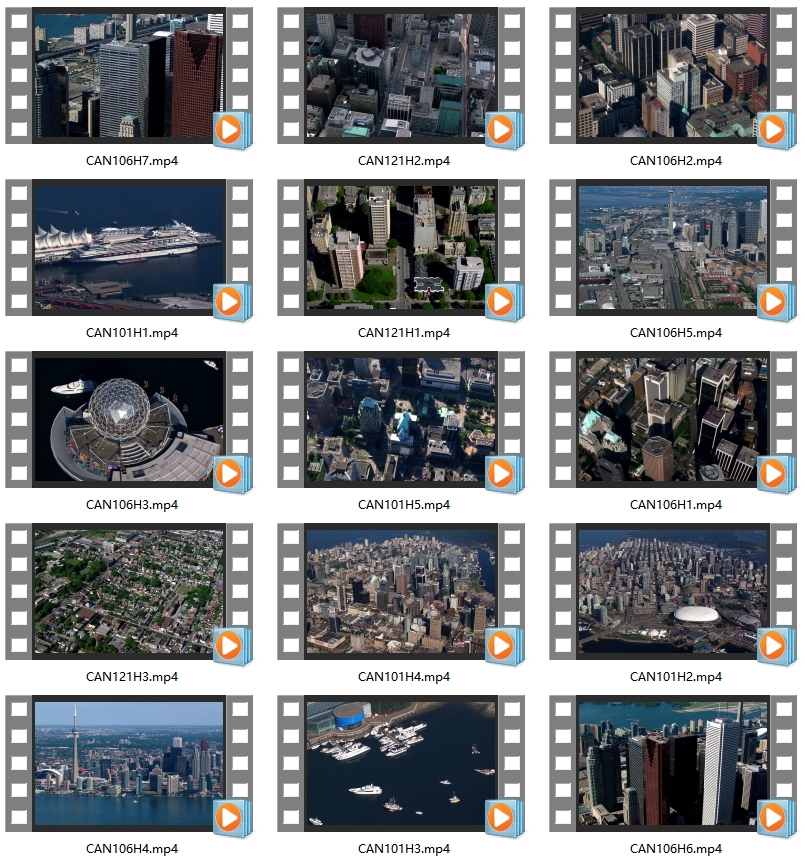Viewport: 805px width, 866px height.
Task: Select the CAN106H7.mp4 video thumbnail
Action: coord(129,76)
